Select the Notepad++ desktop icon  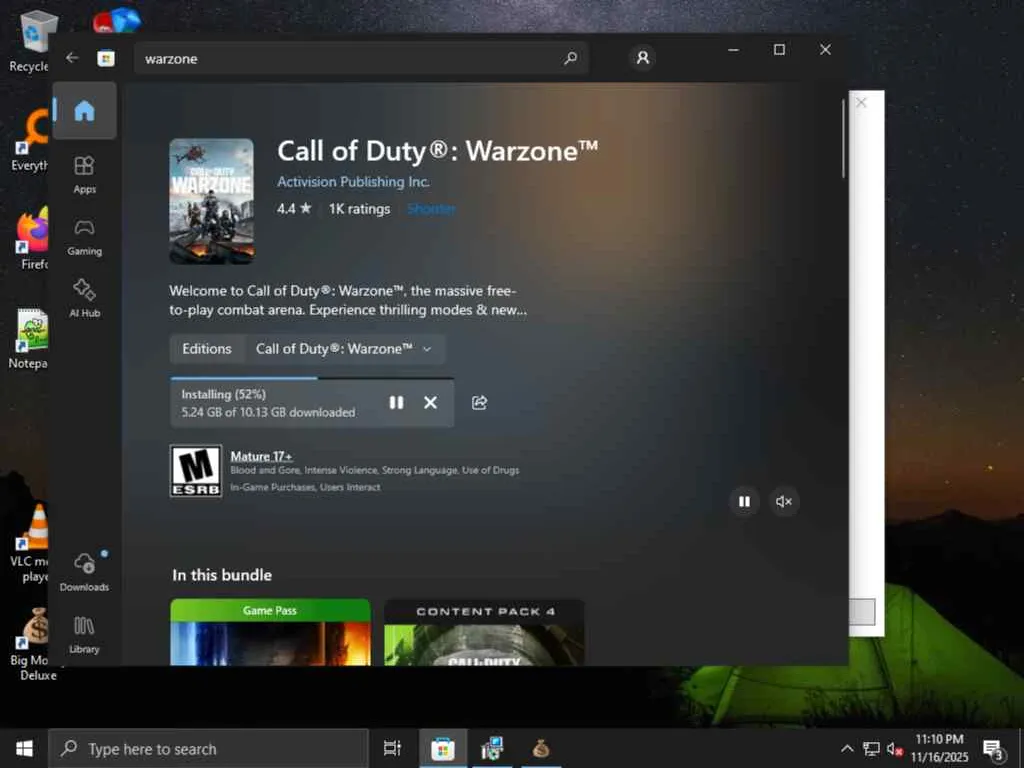30,340
